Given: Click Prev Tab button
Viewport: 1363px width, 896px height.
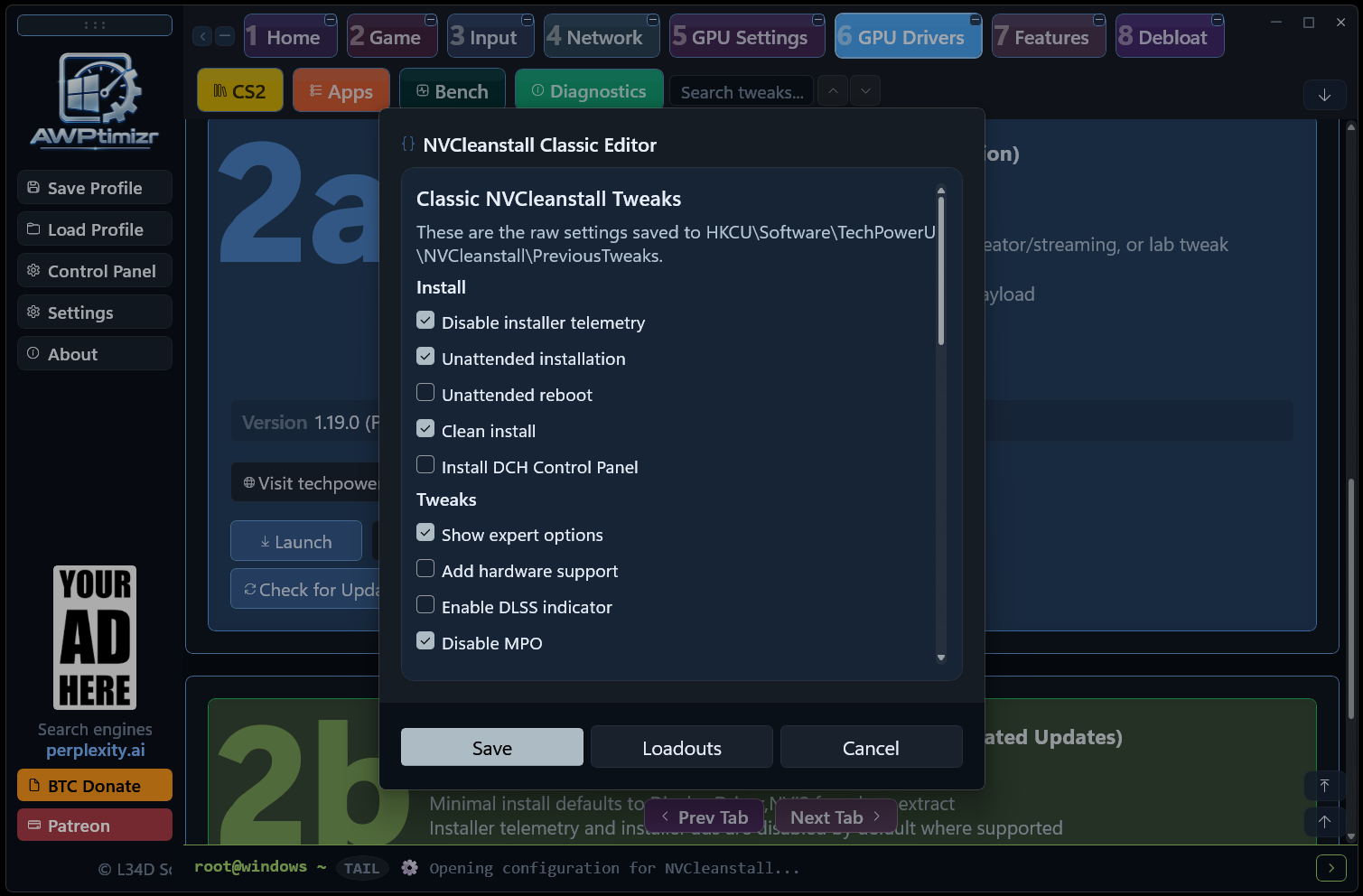Looking at the screenshot, I should (x=705, y=817).
